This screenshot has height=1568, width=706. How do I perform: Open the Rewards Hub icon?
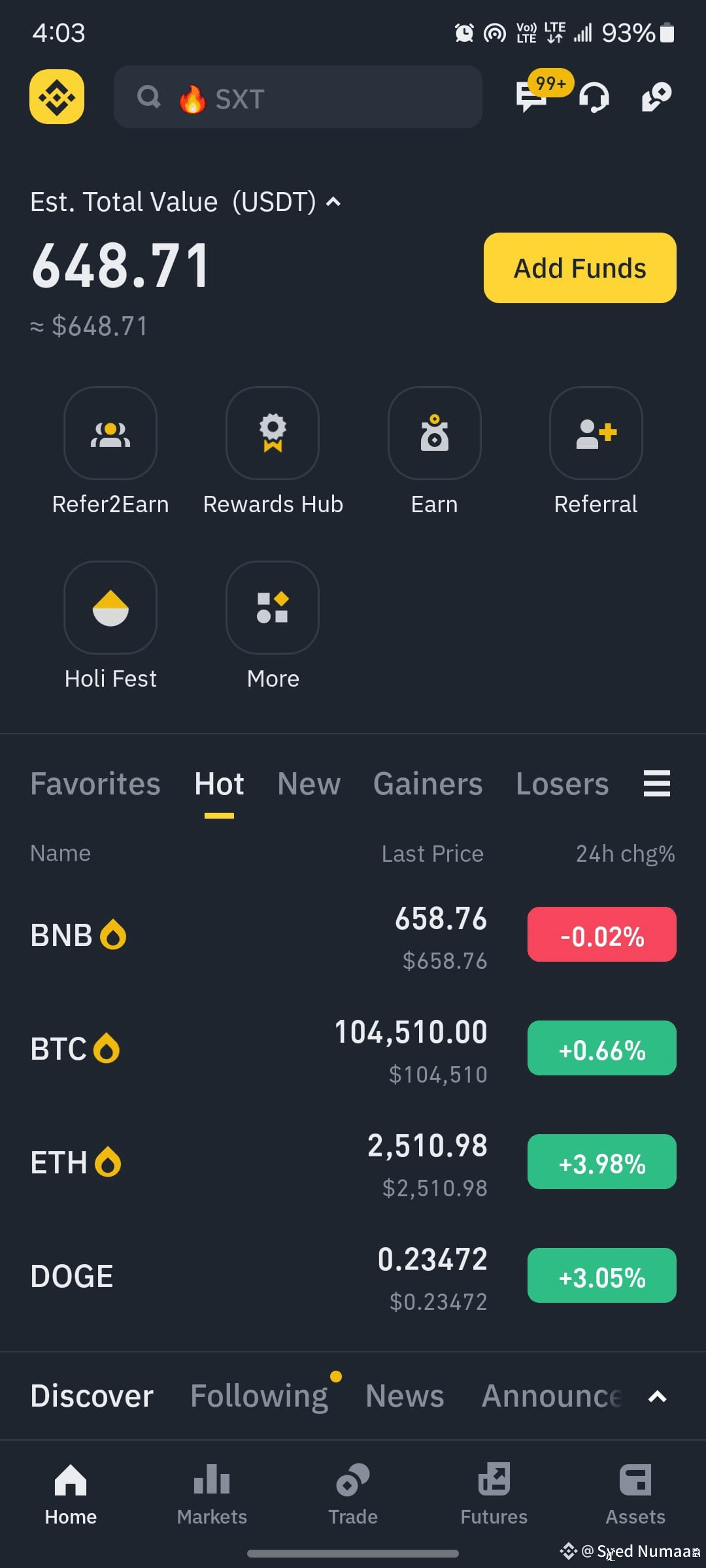coord(273,433)
